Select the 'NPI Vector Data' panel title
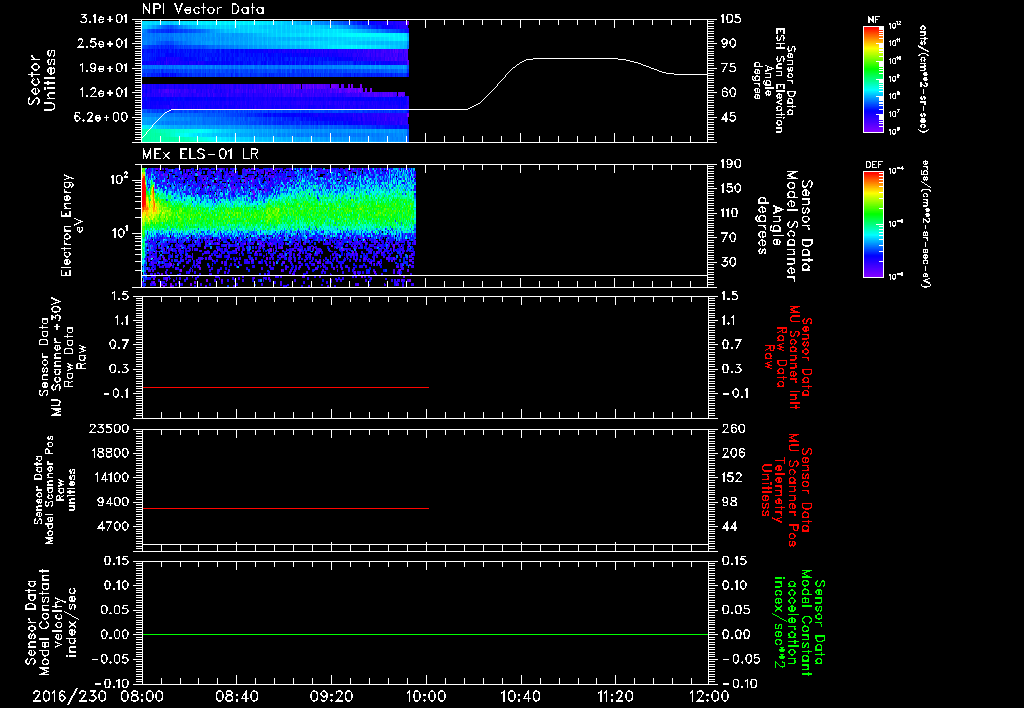Screen dimensions: 1024x708 point(203,9)
